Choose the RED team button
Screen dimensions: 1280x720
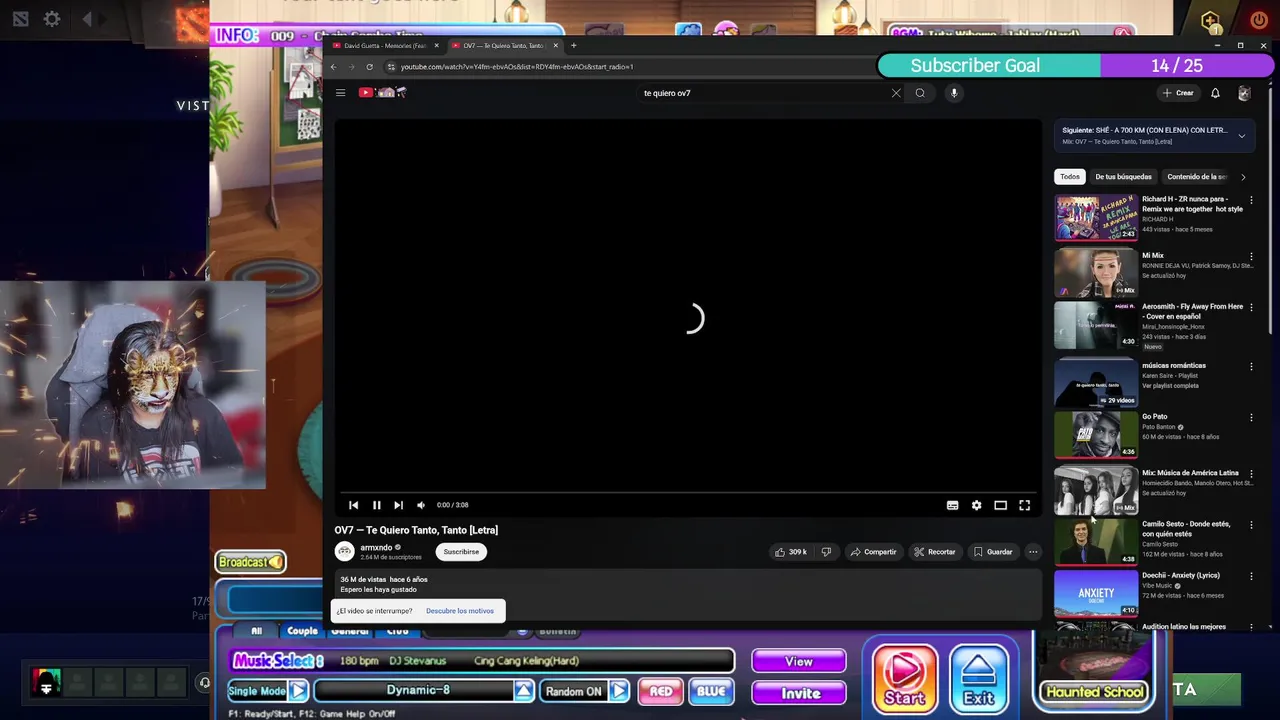pos(661,691)
